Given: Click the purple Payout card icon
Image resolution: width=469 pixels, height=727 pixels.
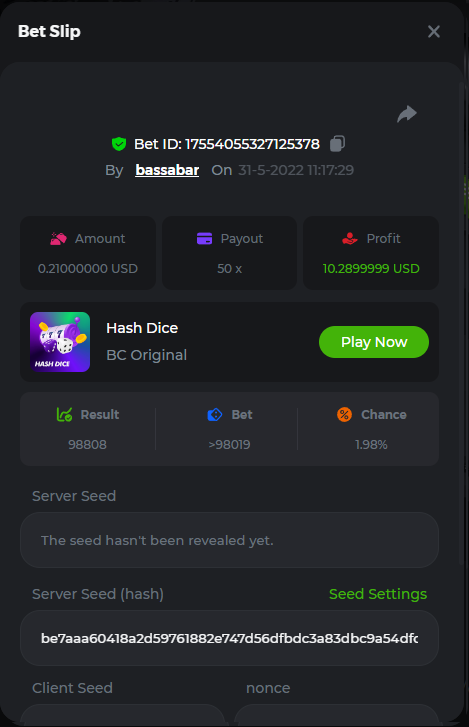Looking at the screenshot, I should pyautogui.click(x=204, y=238).
